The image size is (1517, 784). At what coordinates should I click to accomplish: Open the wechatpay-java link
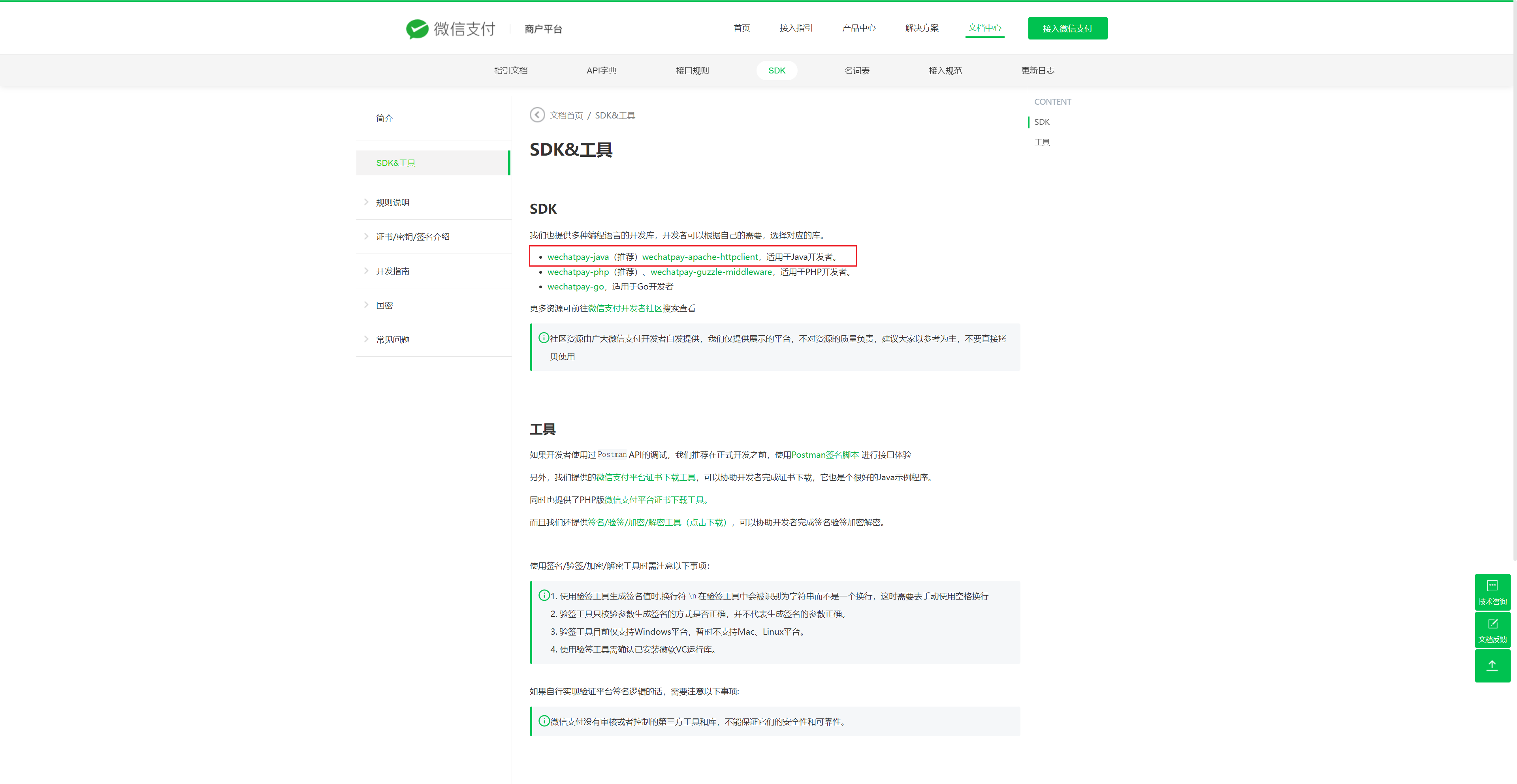[x=578, y=257]
